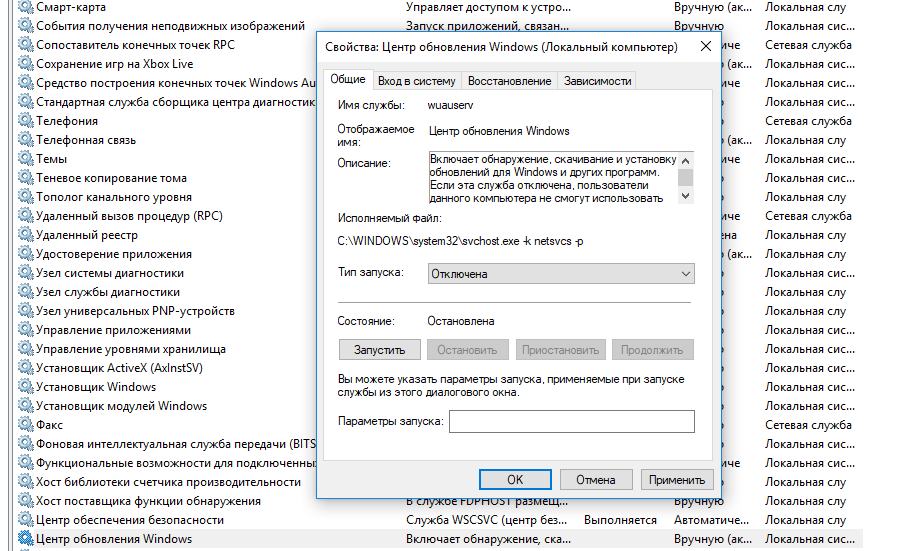Click the gear icon beside Хост поставщика функции обнаружения
The height and width of the screenshot is (551, 898).
26,501
